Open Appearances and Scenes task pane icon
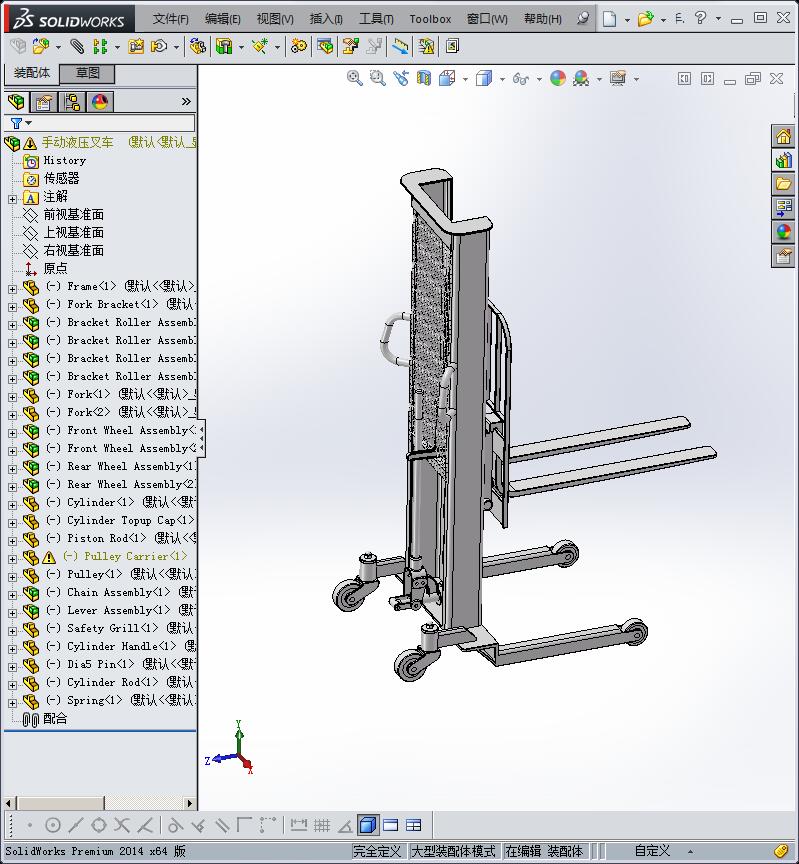Viewport: 799px width, 864px height. click(x=783, y=231)
